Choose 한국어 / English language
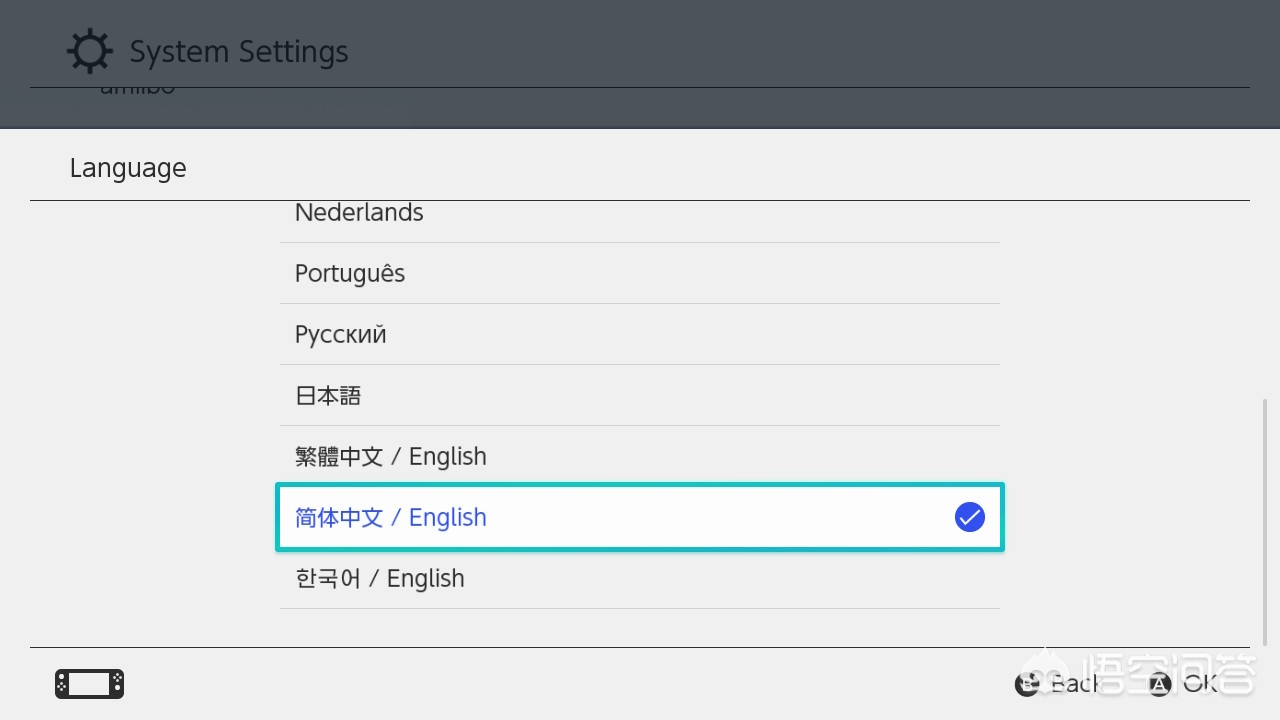Image resolution: width=1280 pixels, height=720 pixels. click(380, 579)
